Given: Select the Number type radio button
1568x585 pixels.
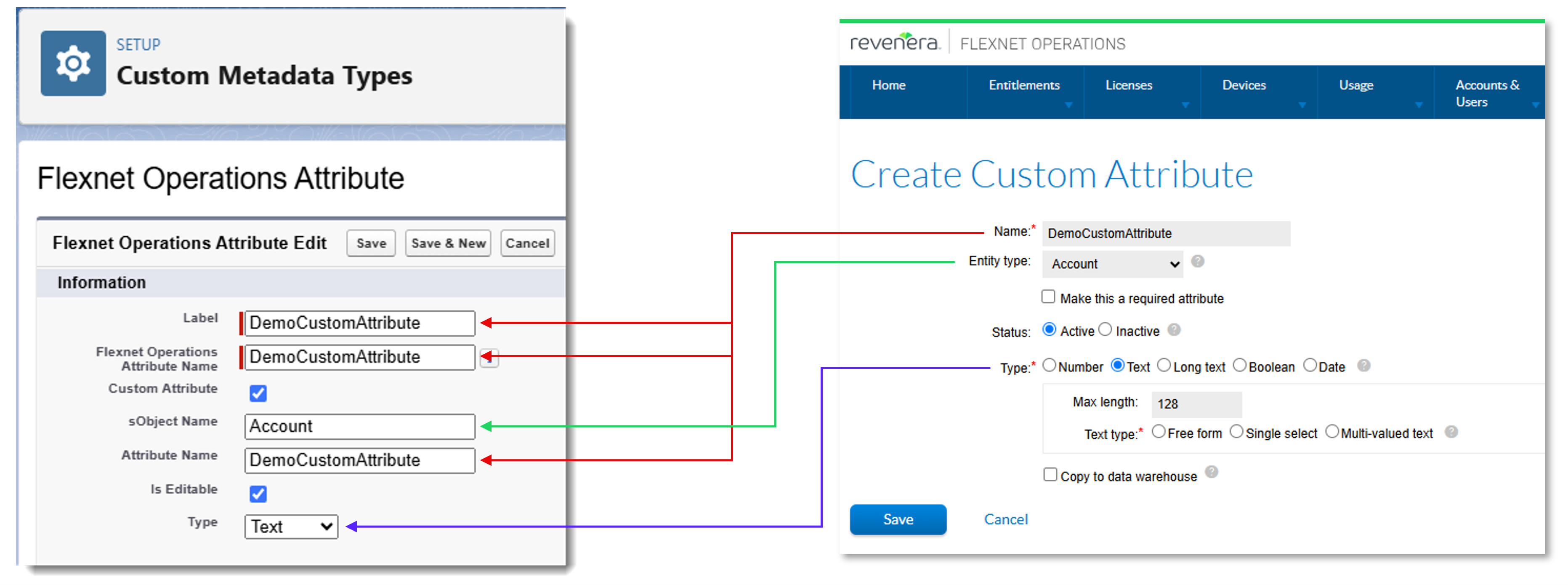Looking at the screenshot, I should pos(1050,365).
